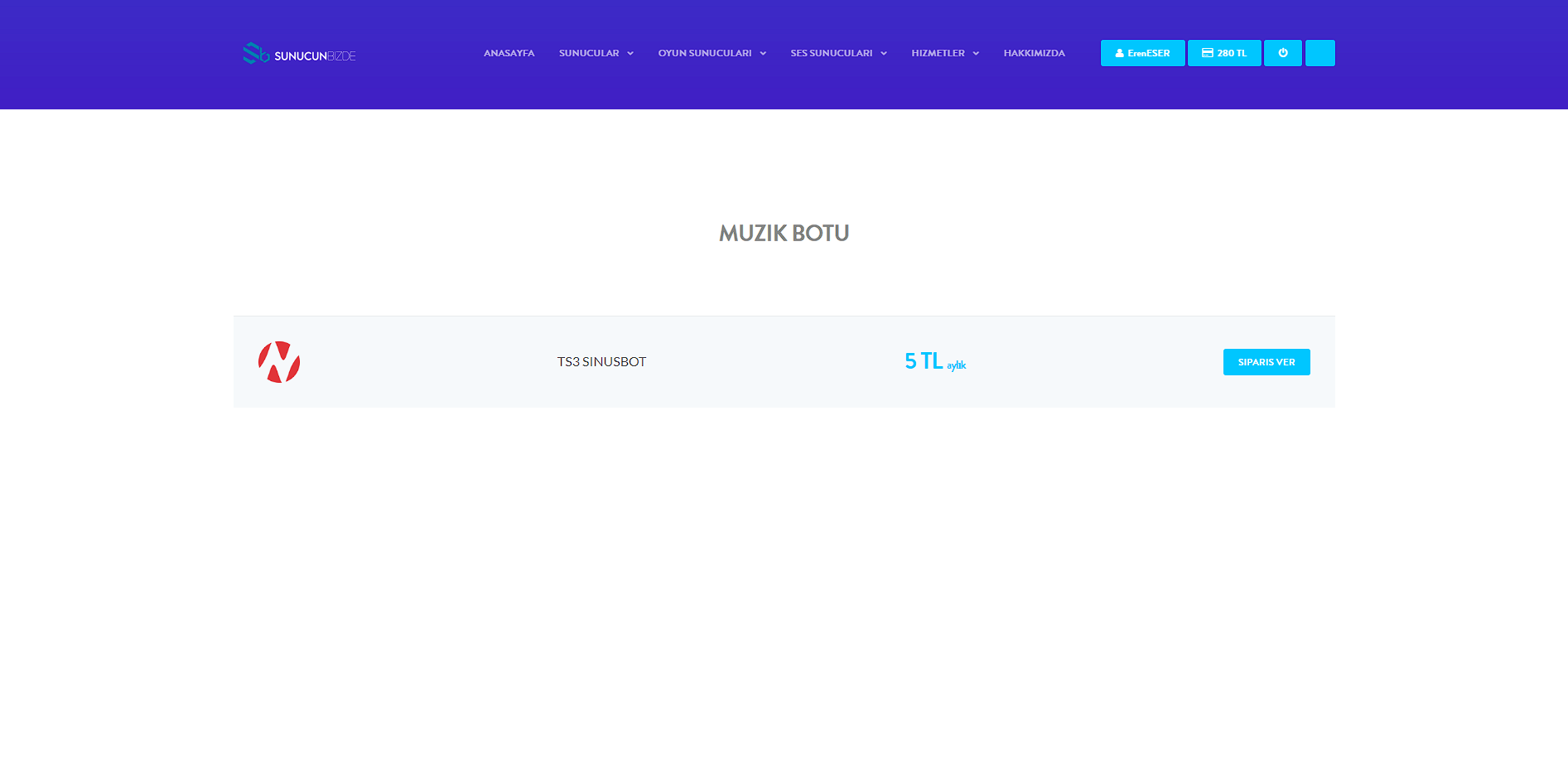
Task: Go to the ANASAYFA page
Action: coord(509,53)
